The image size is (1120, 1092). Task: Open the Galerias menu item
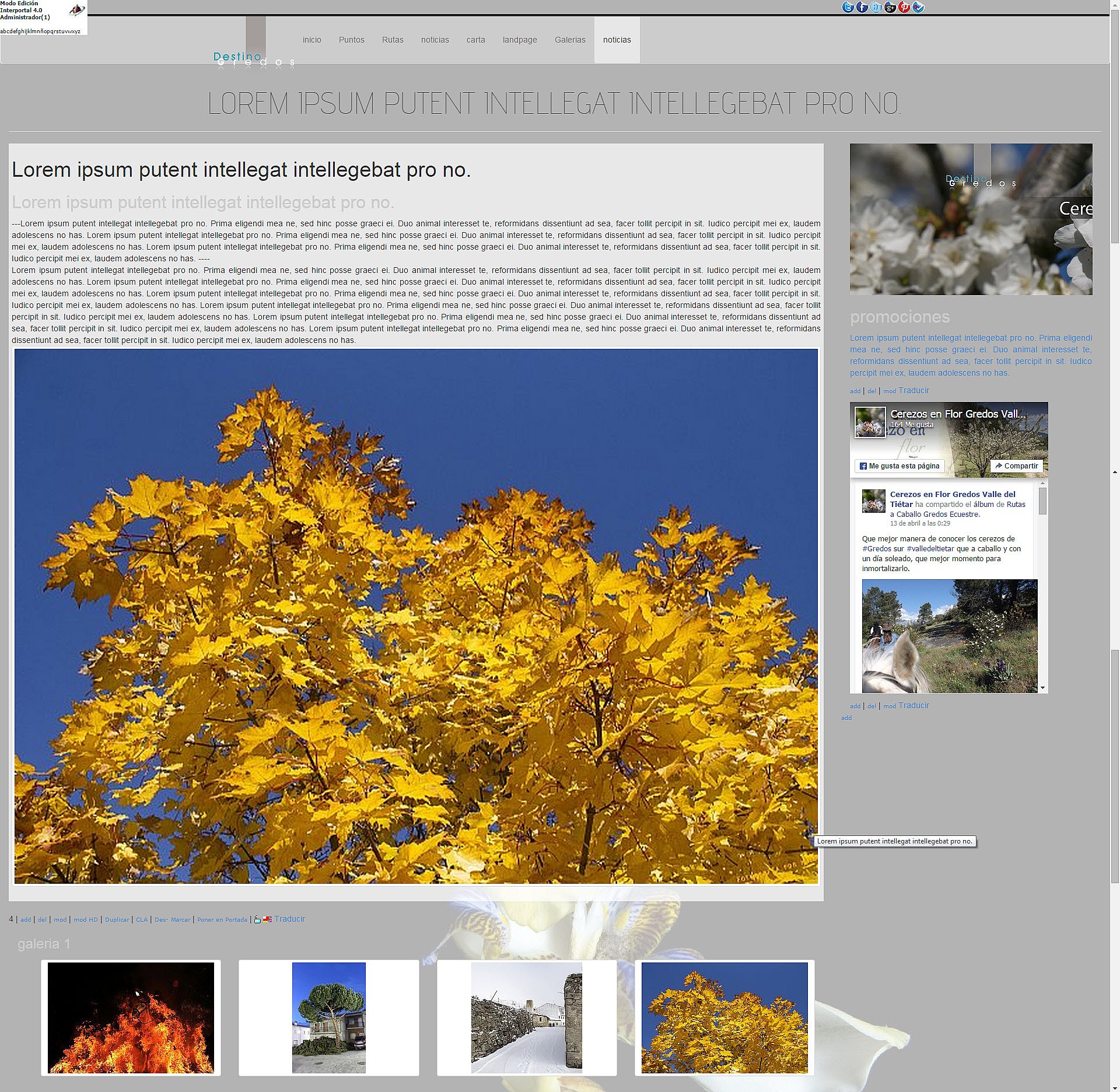pyautogui.click(x=570, y=40)
